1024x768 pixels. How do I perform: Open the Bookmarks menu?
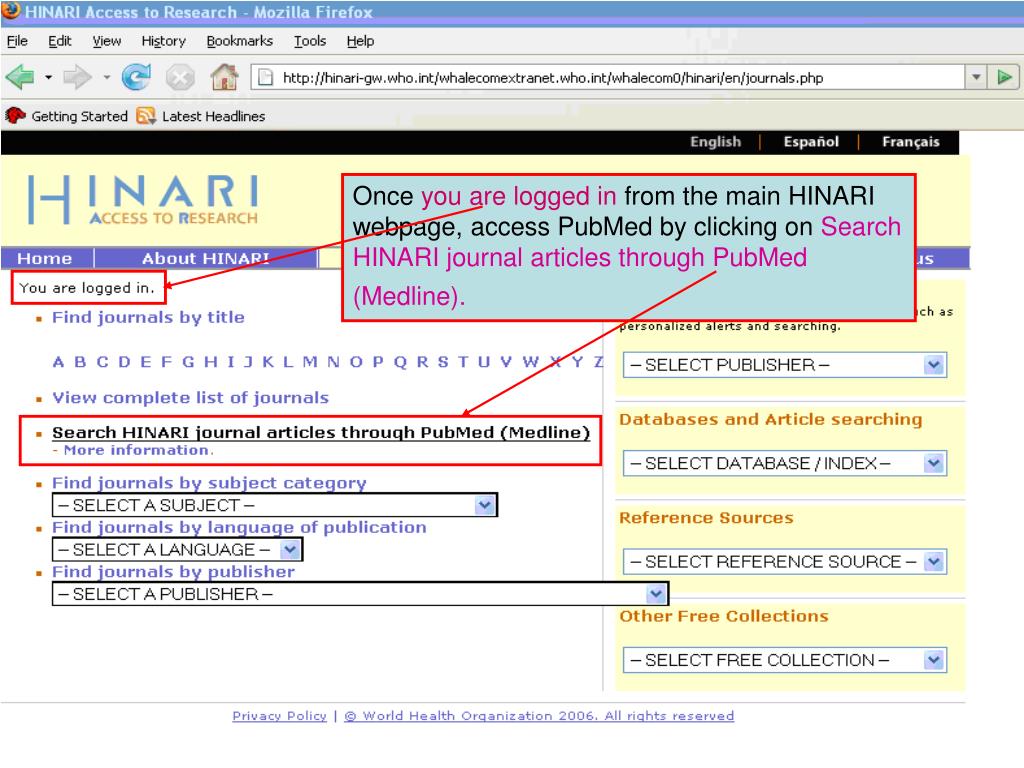pyautogui.click(x=240, y=41)
